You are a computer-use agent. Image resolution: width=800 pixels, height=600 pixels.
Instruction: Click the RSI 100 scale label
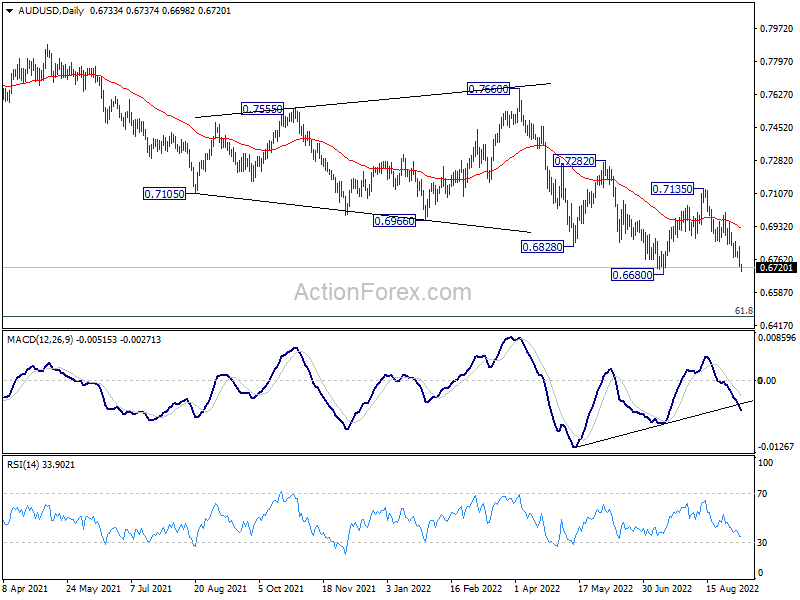click(x=766, y=463)
